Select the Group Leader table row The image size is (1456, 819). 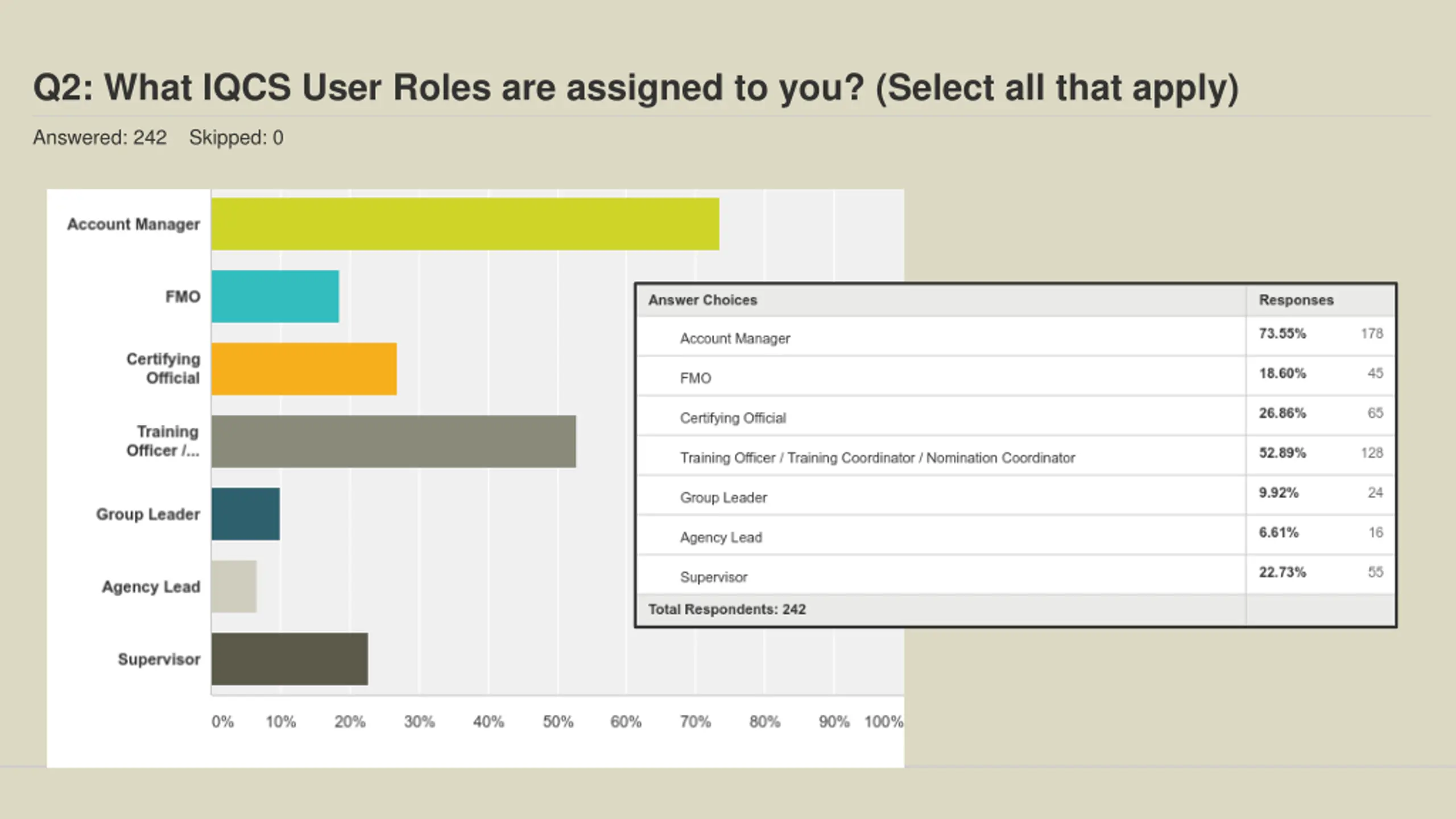tap(723, 498)
